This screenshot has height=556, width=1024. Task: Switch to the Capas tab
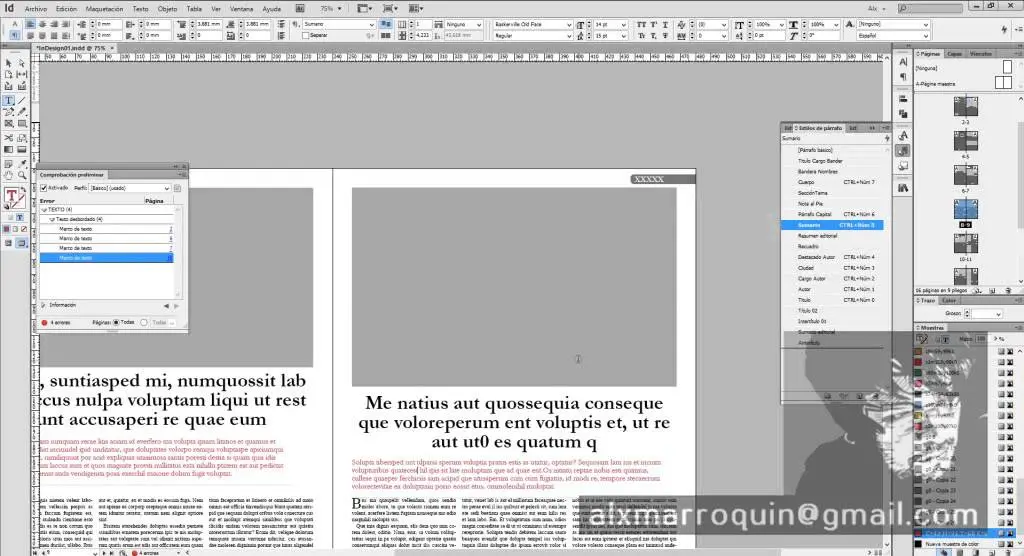tap(954, 54)
